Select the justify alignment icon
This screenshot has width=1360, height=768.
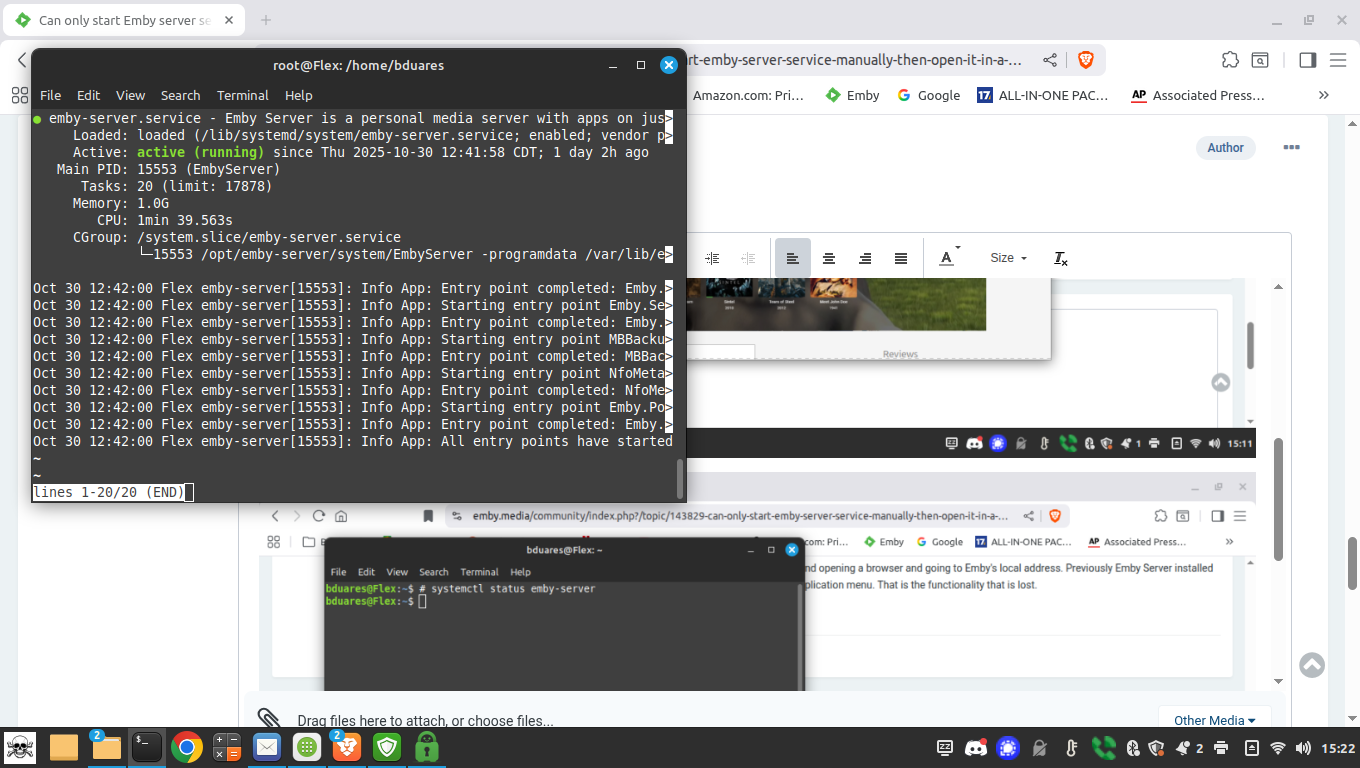pos(901,258)
